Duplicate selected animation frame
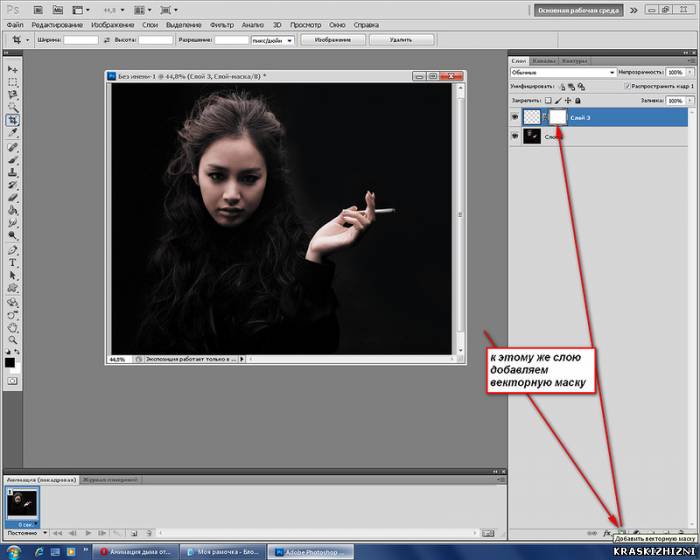 pyautogui.click(x=133, y=533)
